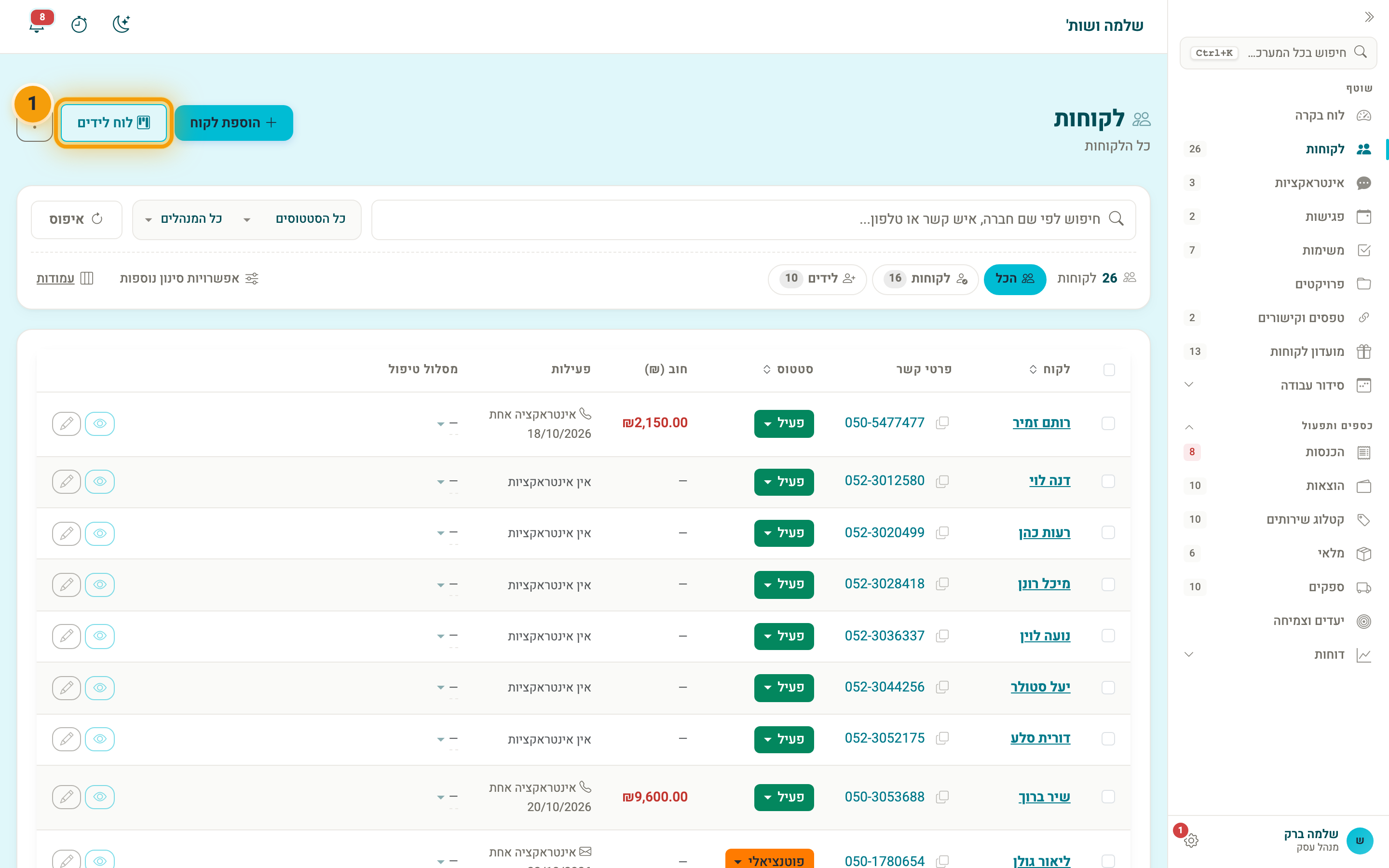Open notifications bell with 8 badge
Screen dimensions: 1389x868
37,24
